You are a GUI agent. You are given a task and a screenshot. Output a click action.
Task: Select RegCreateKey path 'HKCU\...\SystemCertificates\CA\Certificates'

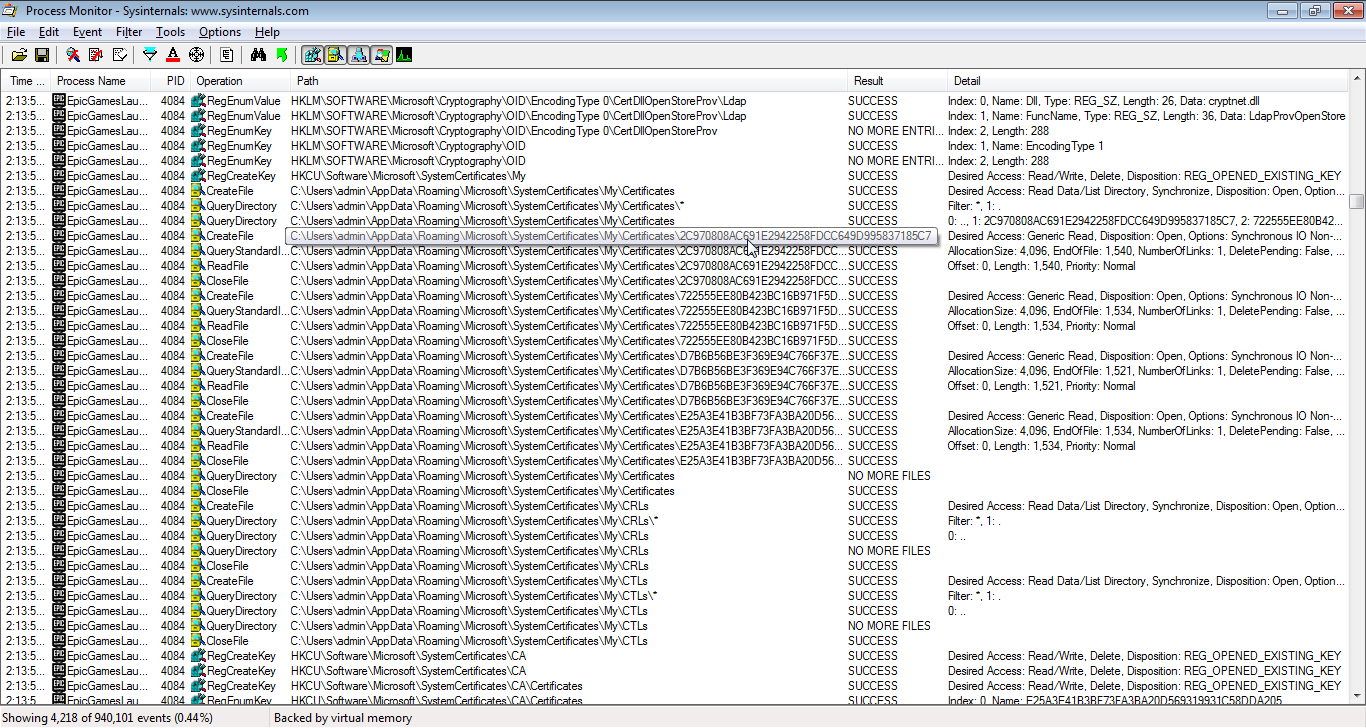pos(437,686)
